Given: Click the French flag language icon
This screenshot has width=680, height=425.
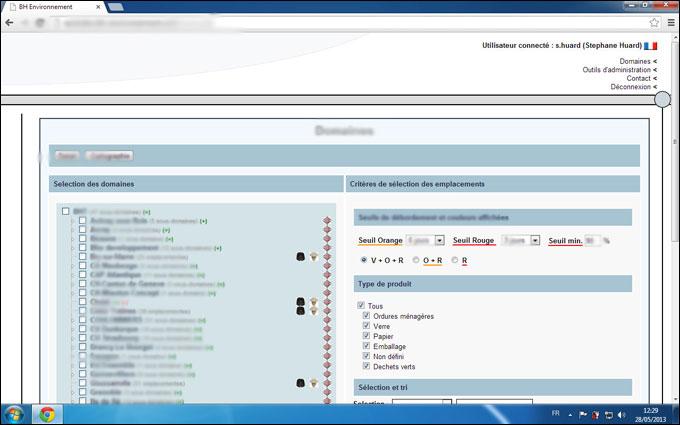Looking at the screenshot, I should (x=651, y=46).
